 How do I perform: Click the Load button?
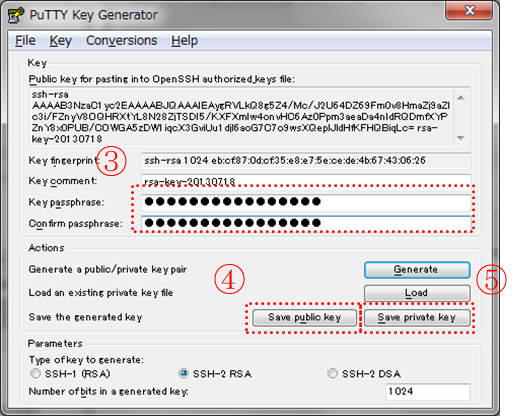pyautogui.click(x=417, y=293)
